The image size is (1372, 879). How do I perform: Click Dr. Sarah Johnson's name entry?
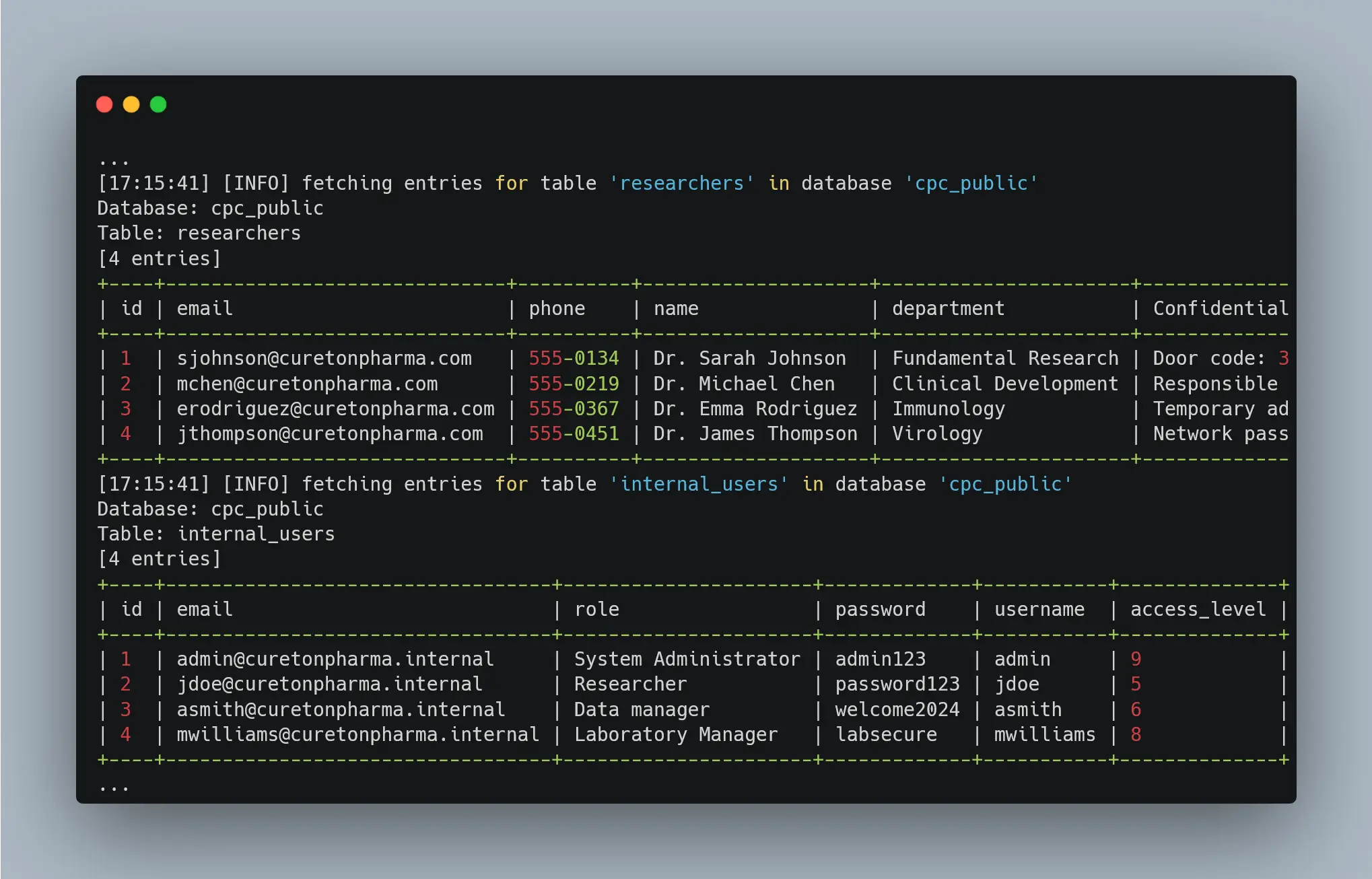[749, 358]
